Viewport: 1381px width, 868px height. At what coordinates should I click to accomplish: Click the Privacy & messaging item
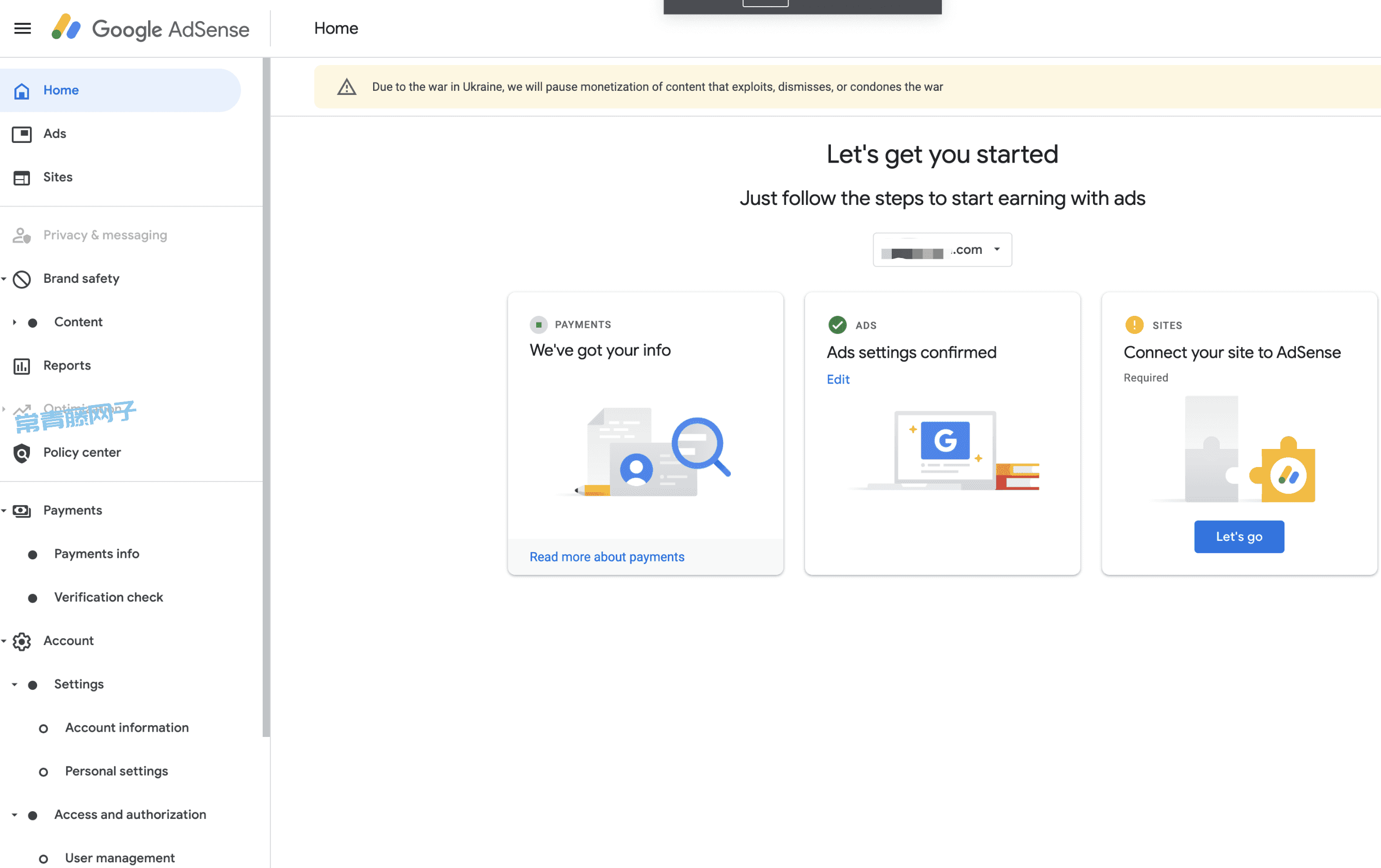[105, 235]
